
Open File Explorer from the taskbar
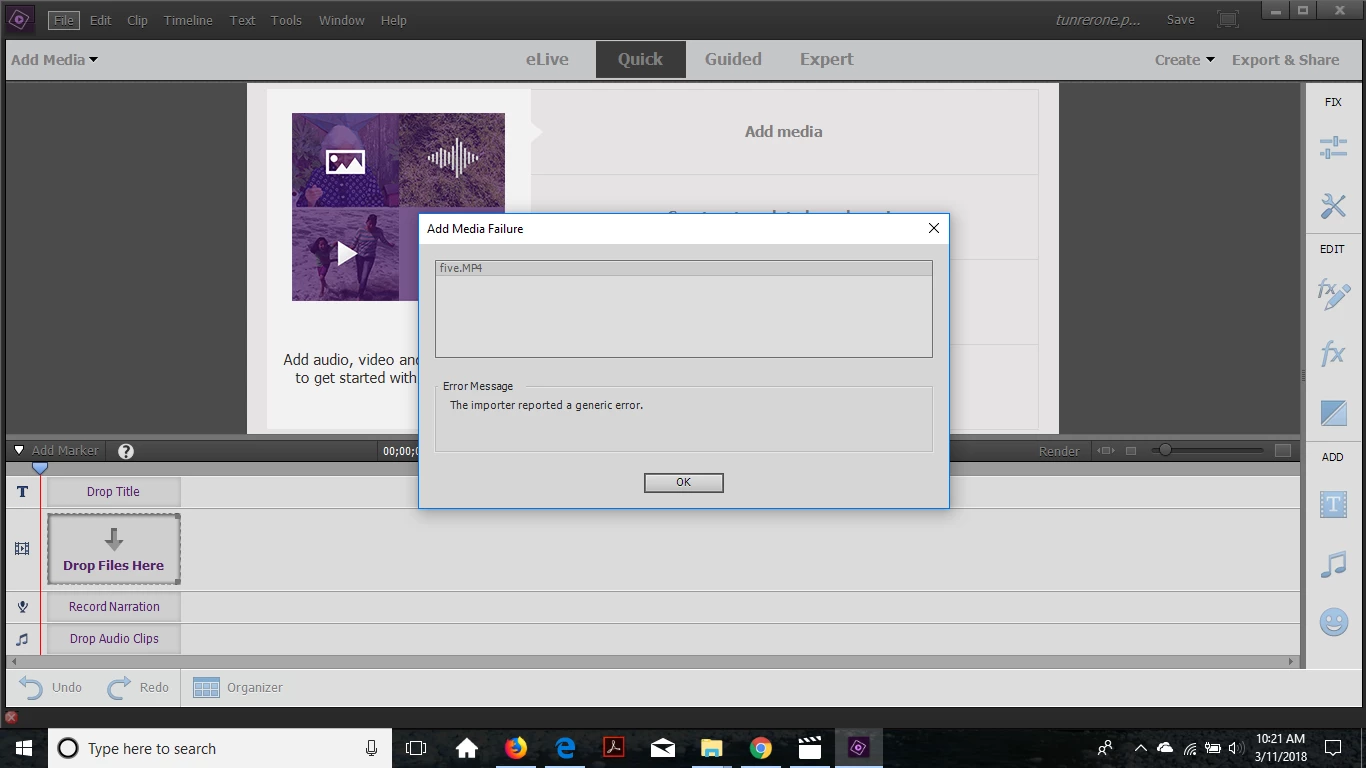pyautogui.click(x=711, y=748)
